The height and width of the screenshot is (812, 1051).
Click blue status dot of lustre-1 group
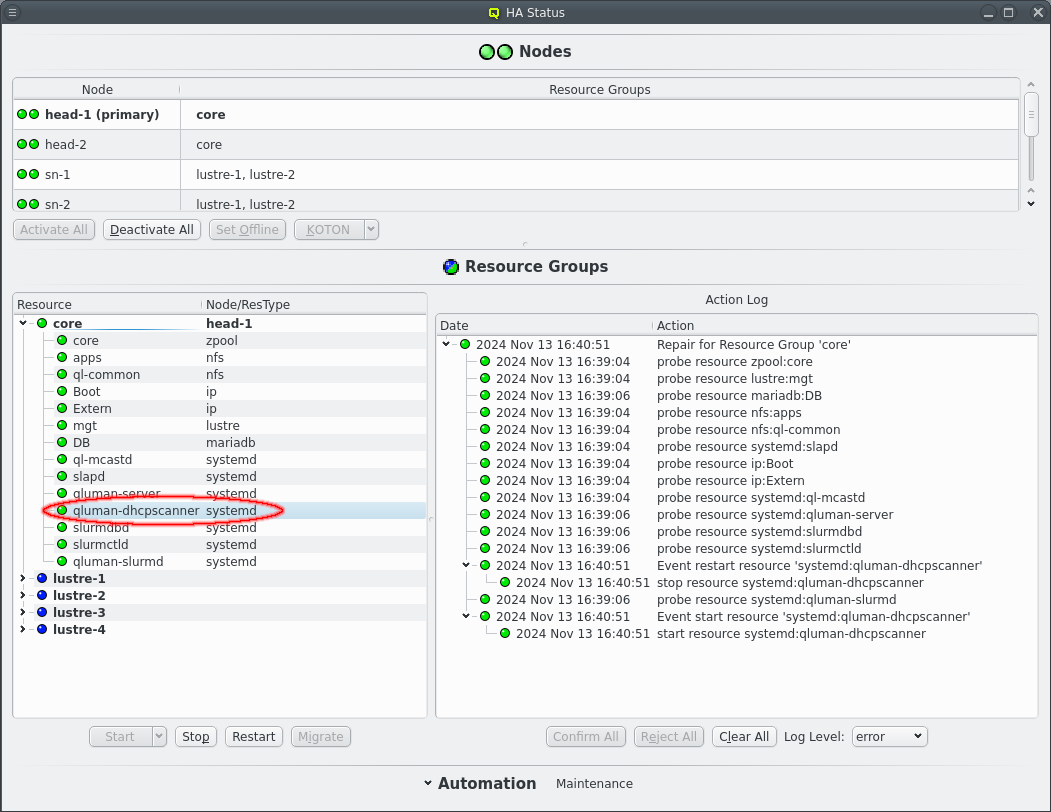click(x=42, y=578)
